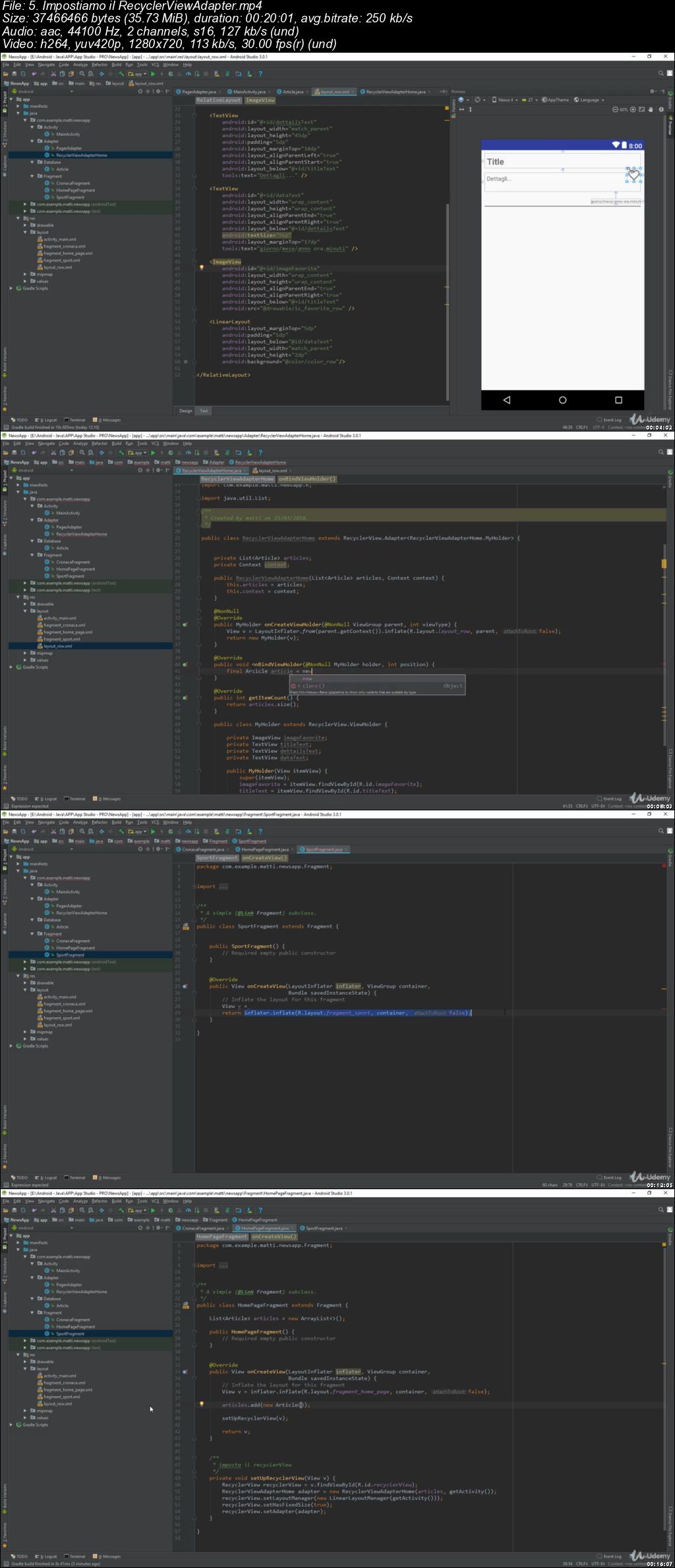Open the Language dropdown in preview
The image size is (675, 1568).
(x=589, y=100)
